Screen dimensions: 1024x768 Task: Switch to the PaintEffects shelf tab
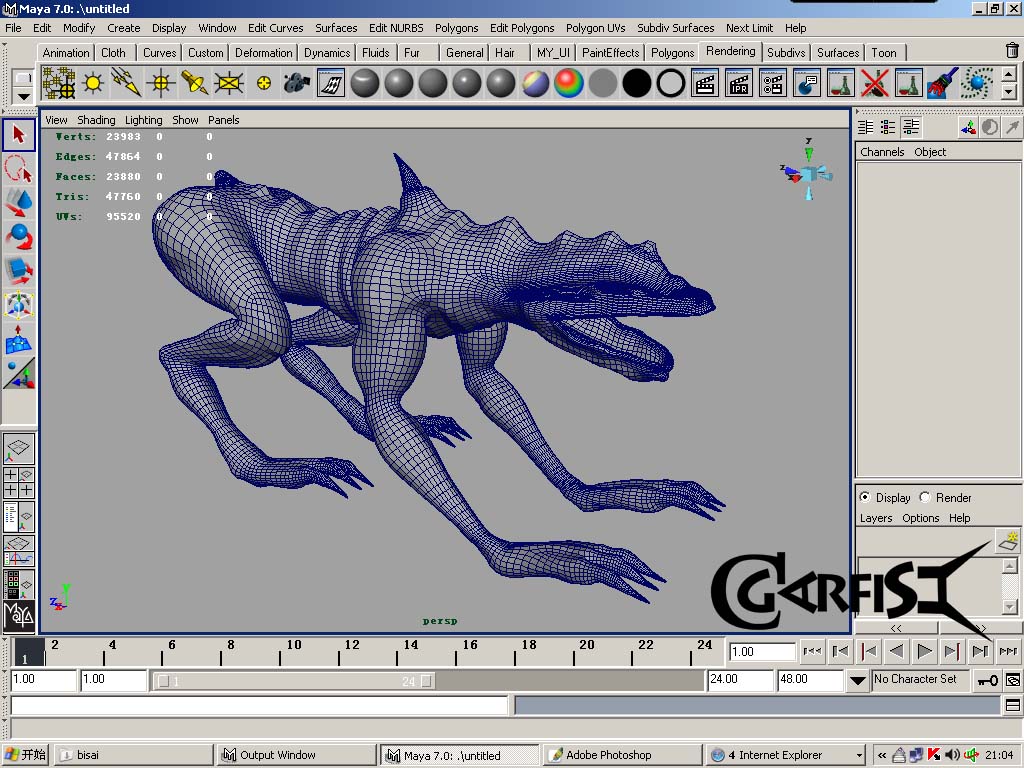tap(610, 53)
